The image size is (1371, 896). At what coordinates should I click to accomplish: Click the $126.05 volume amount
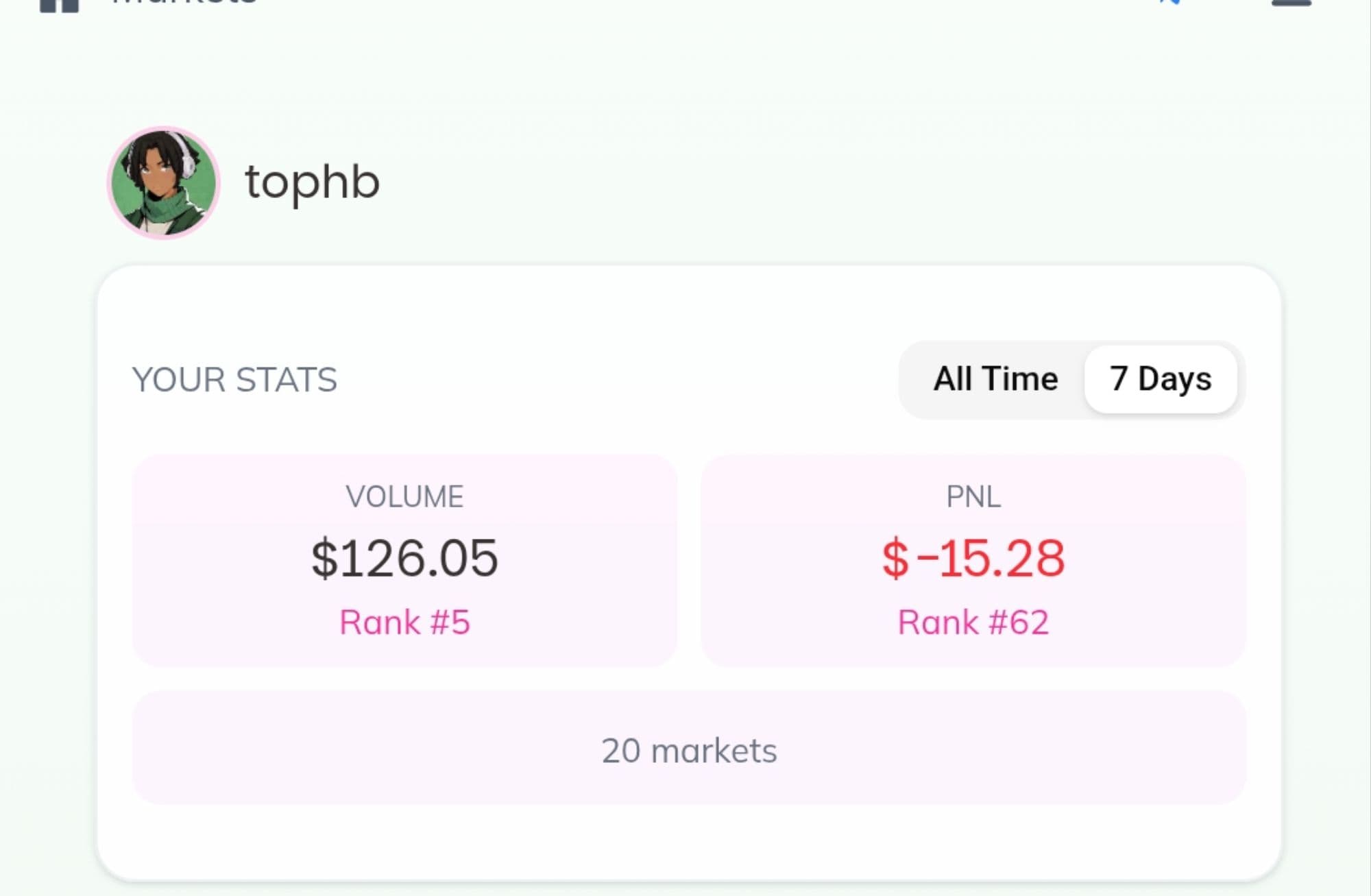(404, 559)
